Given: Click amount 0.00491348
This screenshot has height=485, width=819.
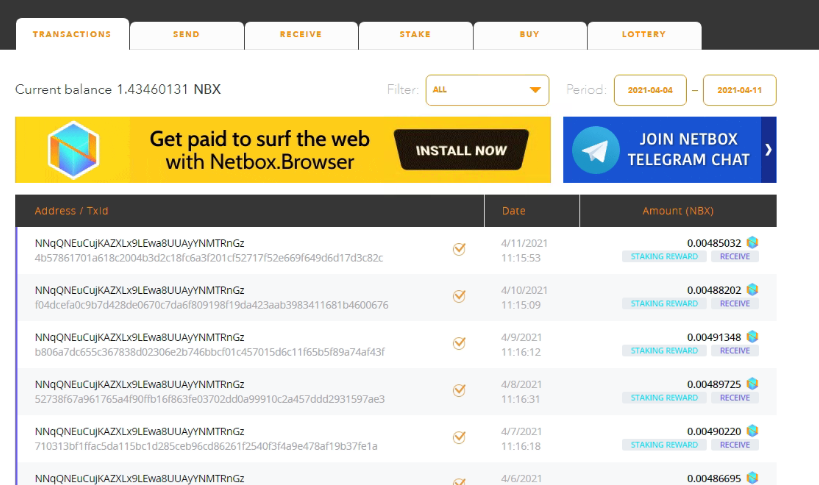Looking at the screenshot, I should pos(714,337).
